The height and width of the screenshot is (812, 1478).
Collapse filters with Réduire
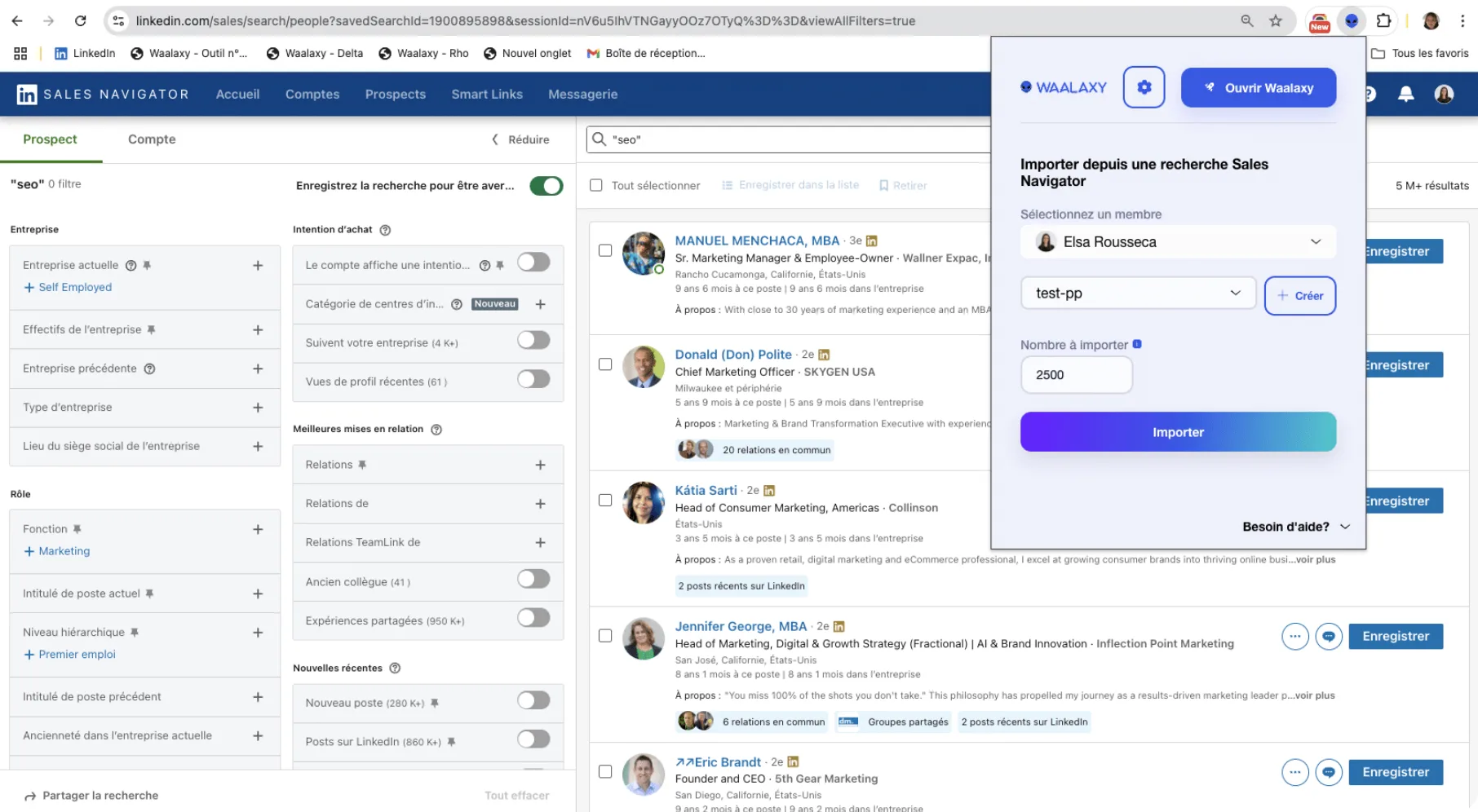click(x=520, y=139)
